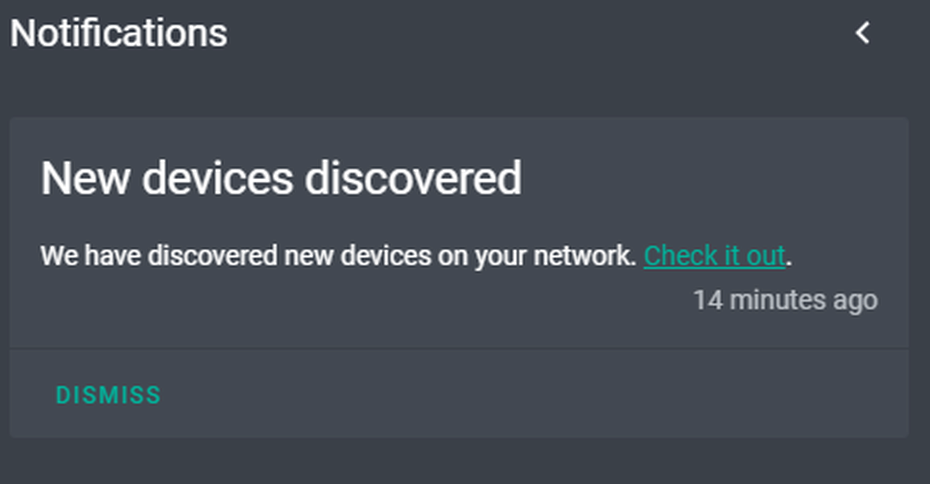Close the Notifications panel with the chevron
Image resolution: width=930 pixels, height=484 pixels.
(863, 33)
